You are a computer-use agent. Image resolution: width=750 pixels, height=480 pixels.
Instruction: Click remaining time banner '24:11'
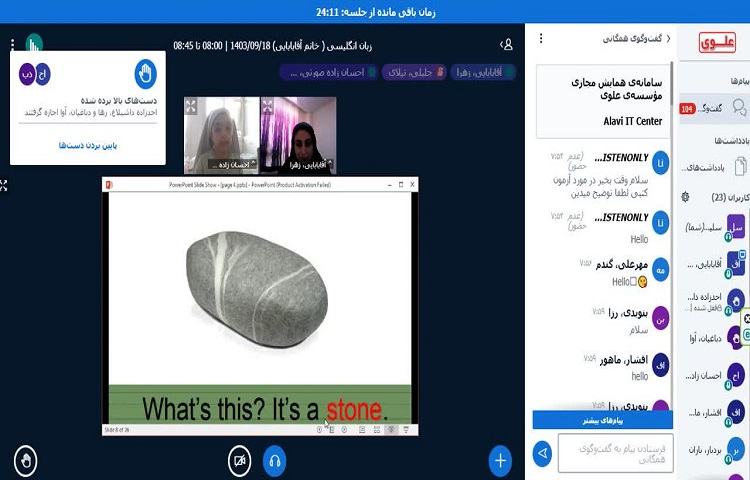tap(375, 12)
